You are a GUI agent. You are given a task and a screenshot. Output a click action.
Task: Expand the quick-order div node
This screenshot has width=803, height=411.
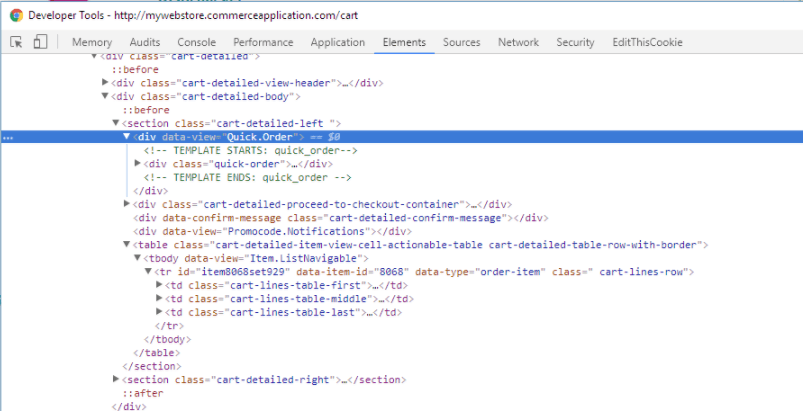tap(138, 163)
